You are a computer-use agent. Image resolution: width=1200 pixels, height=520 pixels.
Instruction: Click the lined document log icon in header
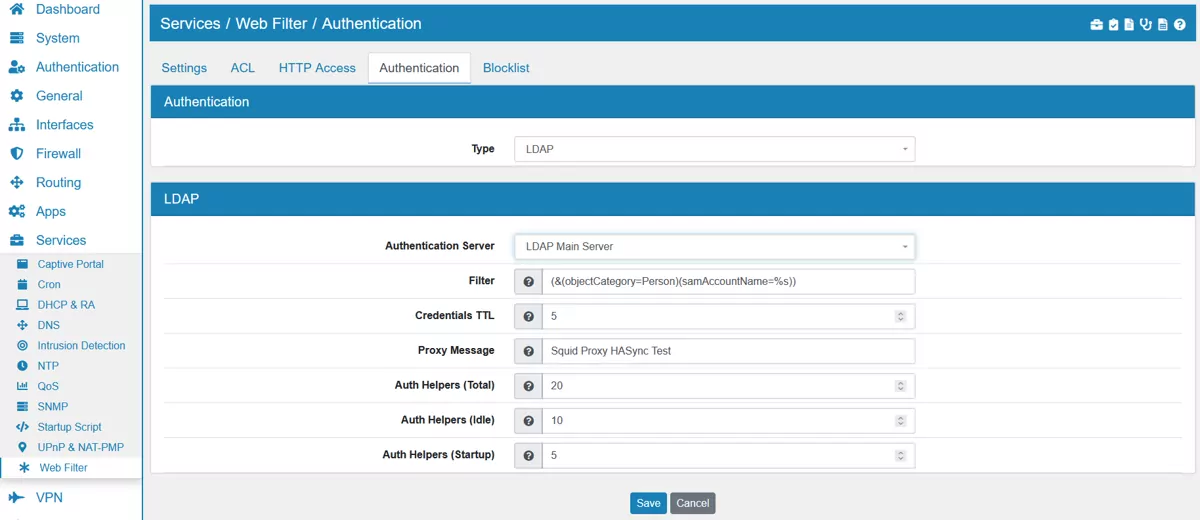click(1163, 25)
